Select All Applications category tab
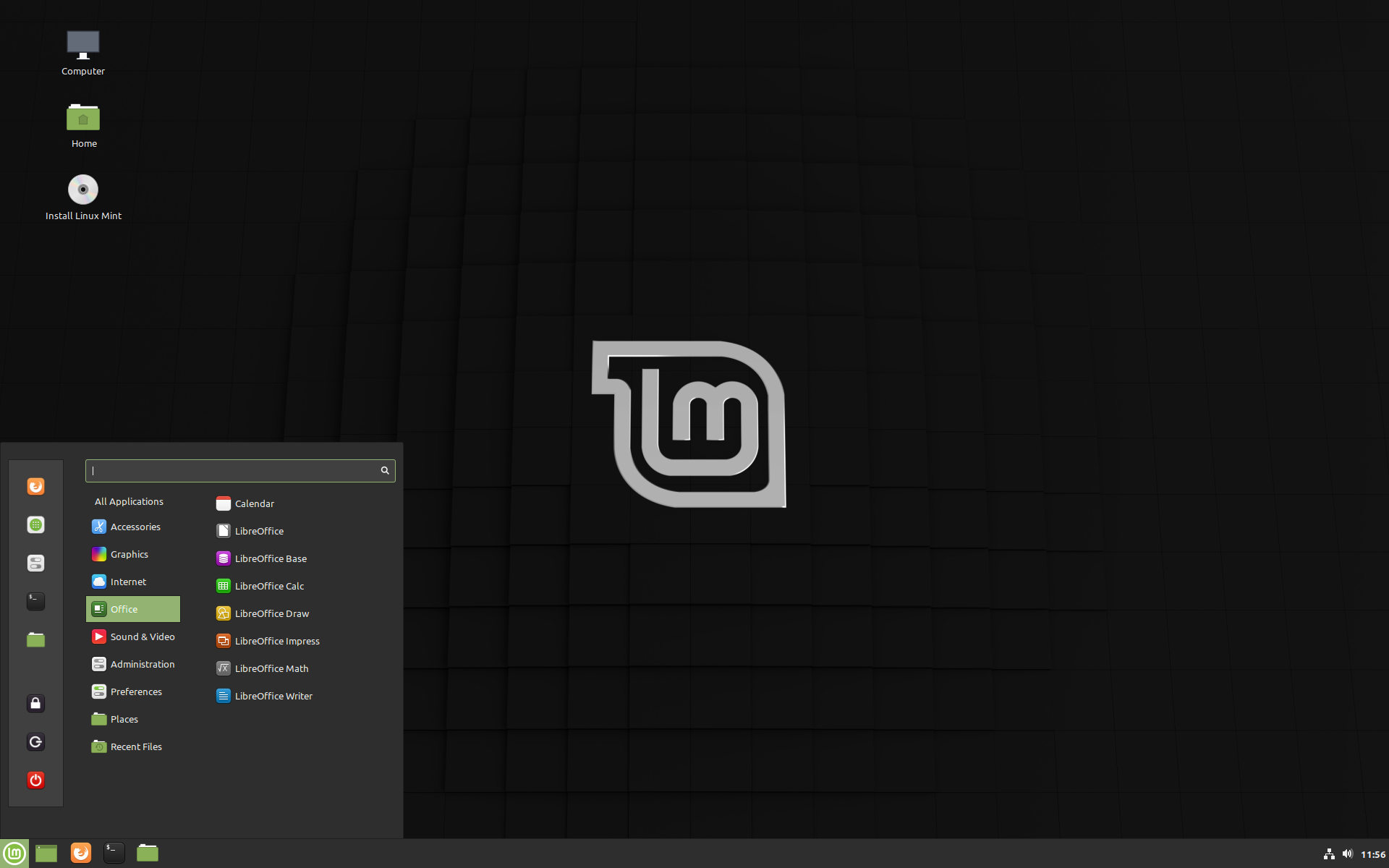This screenshot has height=868, width=1389. (x=128, y=500)
